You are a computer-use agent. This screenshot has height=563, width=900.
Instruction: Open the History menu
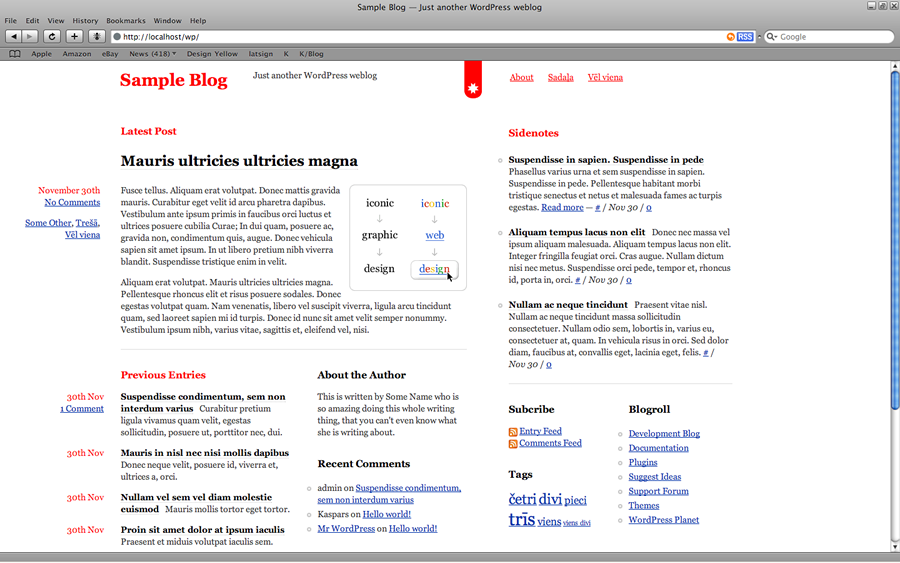(85, 20)
